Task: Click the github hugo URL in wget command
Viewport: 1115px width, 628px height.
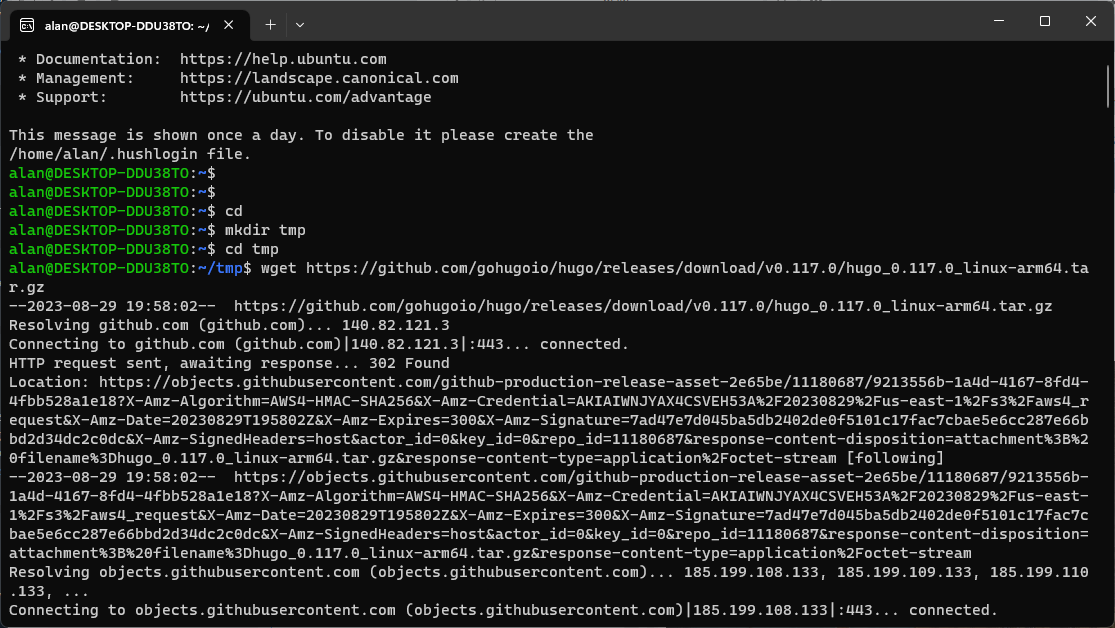Action: tap(548, 277)
